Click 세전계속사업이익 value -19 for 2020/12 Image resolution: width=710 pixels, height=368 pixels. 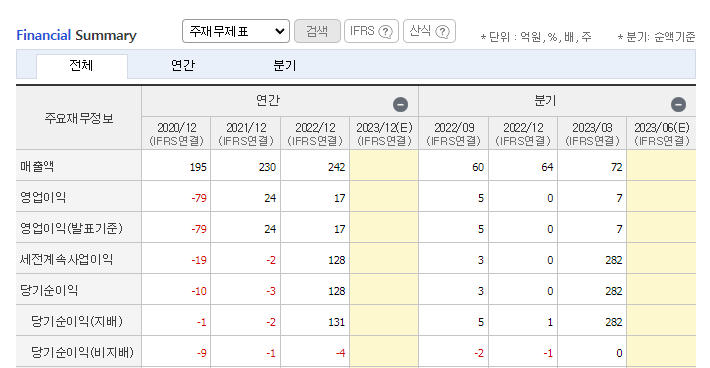pos(199,260)
